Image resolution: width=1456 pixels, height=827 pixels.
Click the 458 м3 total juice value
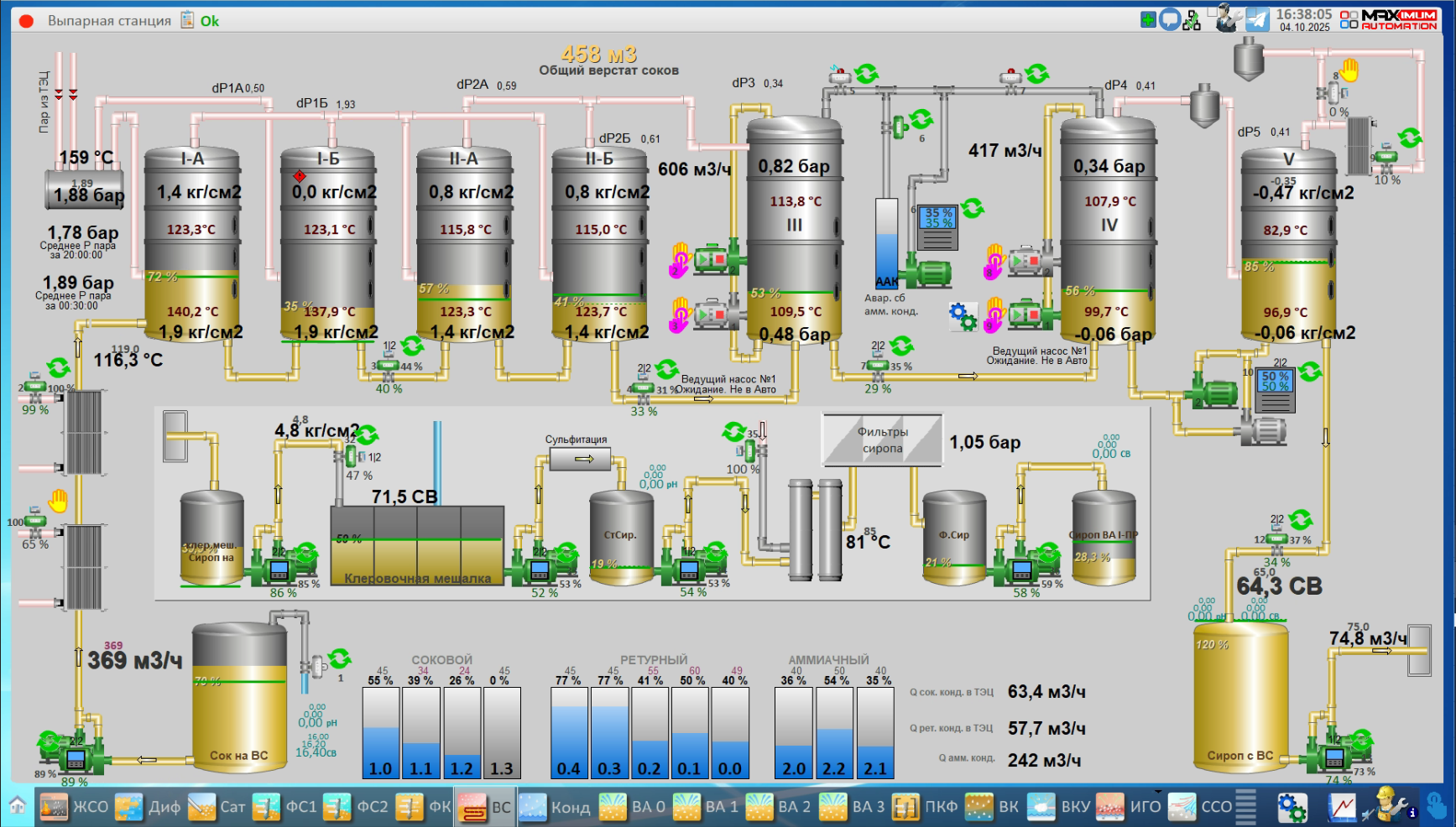[598, 55]
